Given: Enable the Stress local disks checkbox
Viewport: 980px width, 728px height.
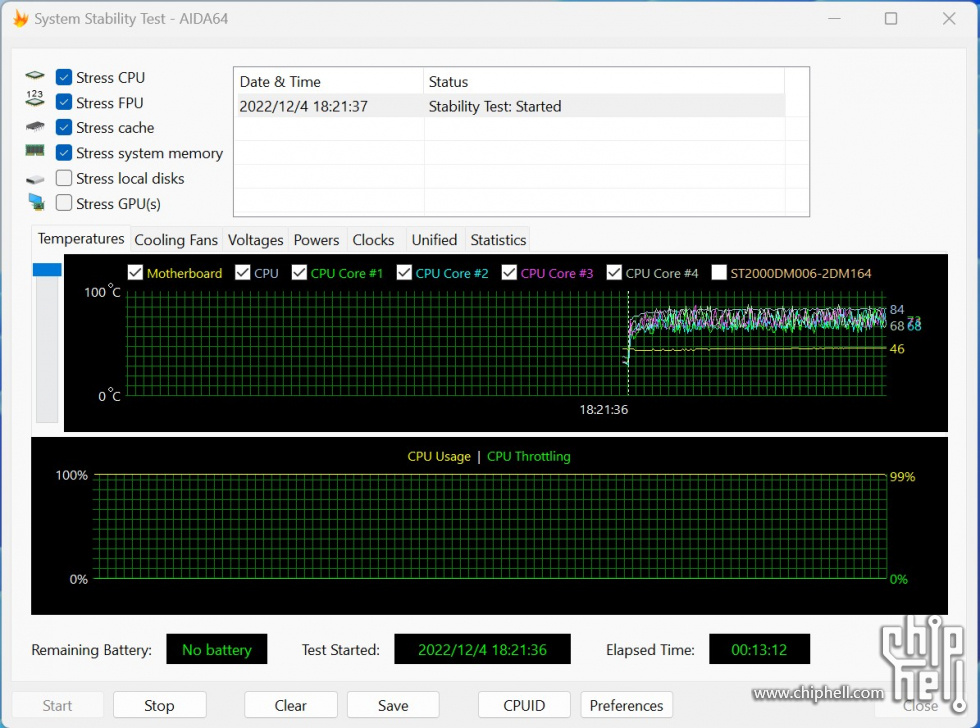Looking at the screenshot, I should pos(64,178).
